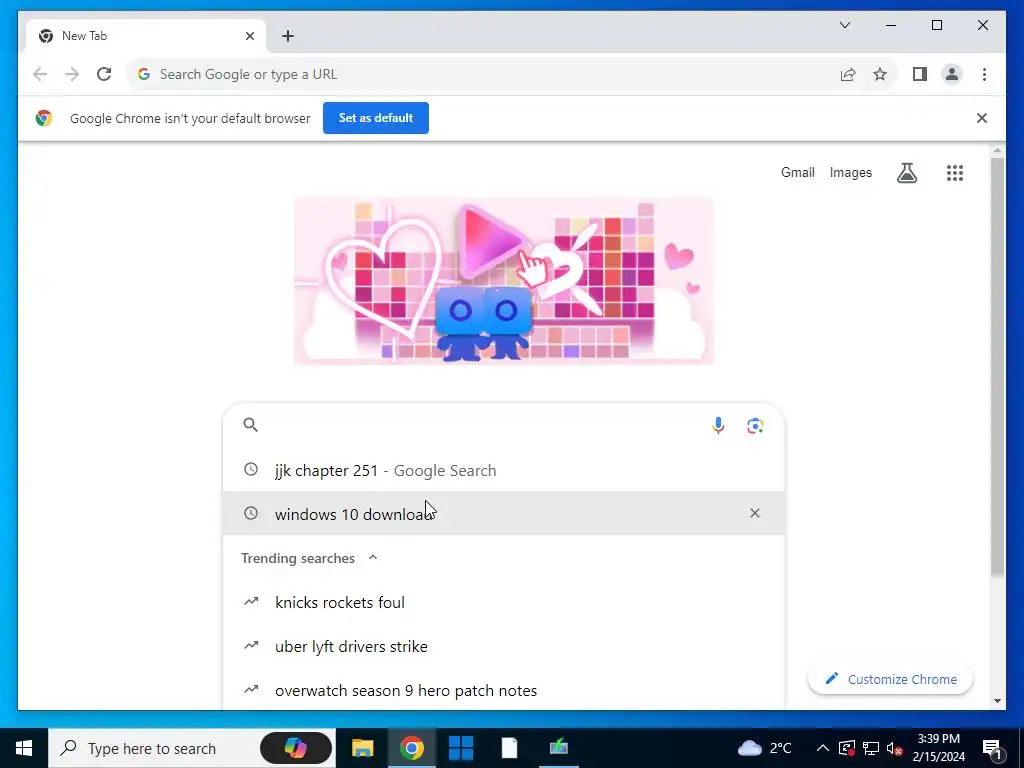Collapse the Trending searches section
Screen dimensions: 1024x768
pyautogui.click(x=373, y=558)
